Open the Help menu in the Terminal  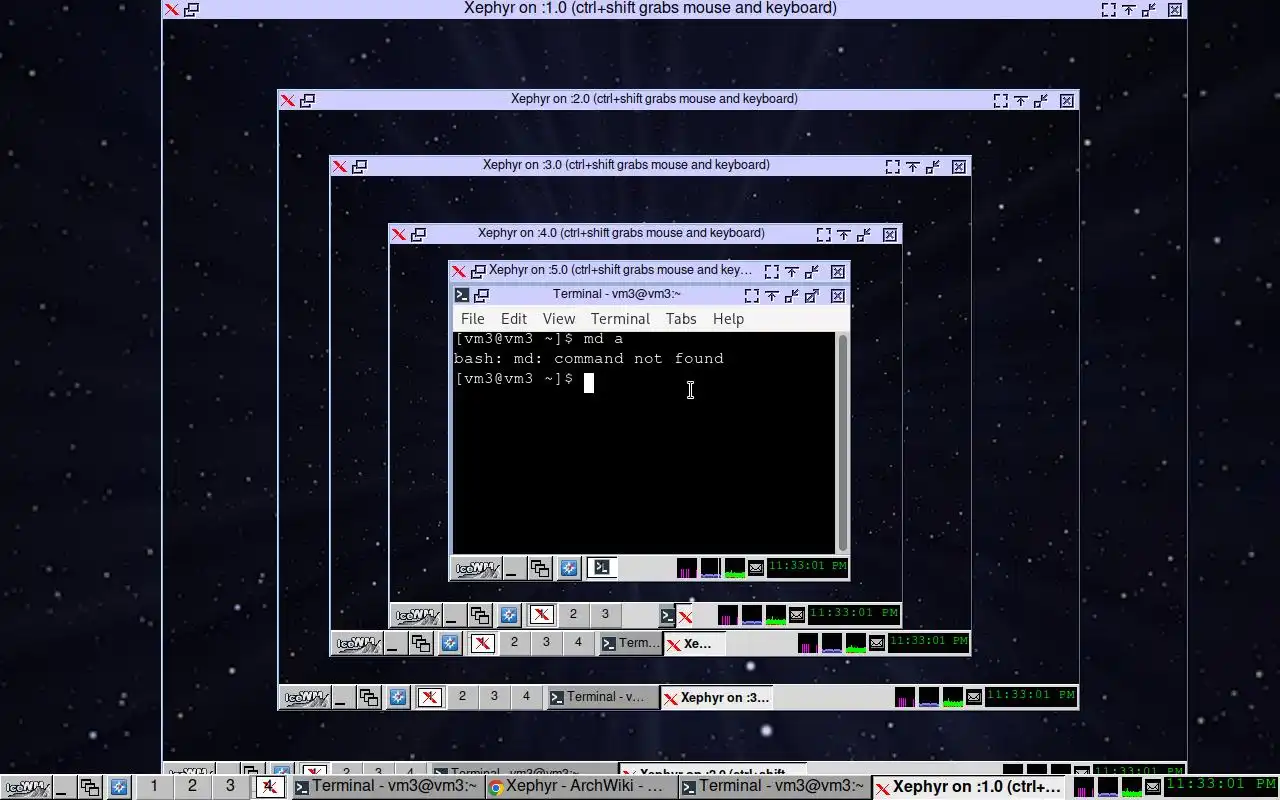point(728,319)
